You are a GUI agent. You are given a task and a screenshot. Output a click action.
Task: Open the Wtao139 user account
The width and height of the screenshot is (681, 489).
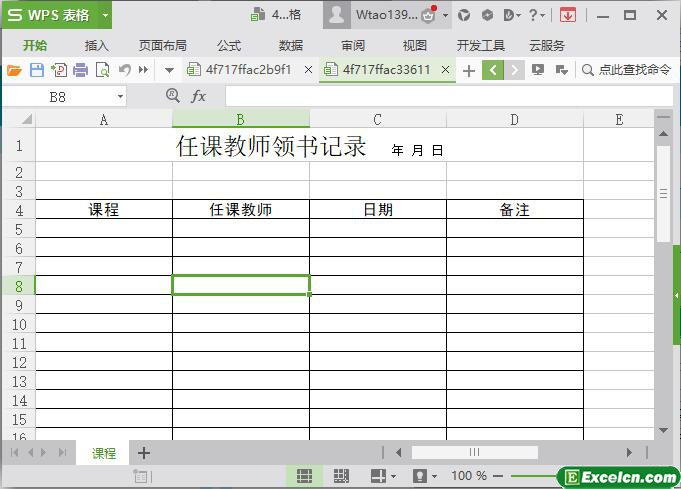pos(387,15)
